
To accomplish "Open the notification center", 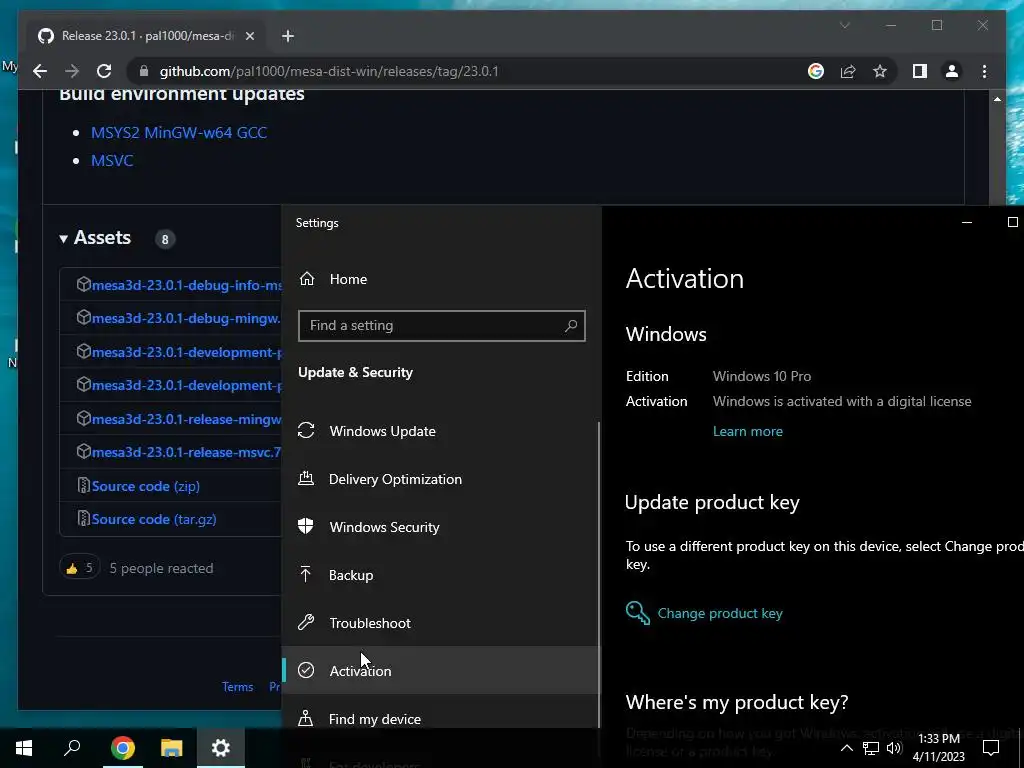I will pyautogui.click(x=991, y=748).
